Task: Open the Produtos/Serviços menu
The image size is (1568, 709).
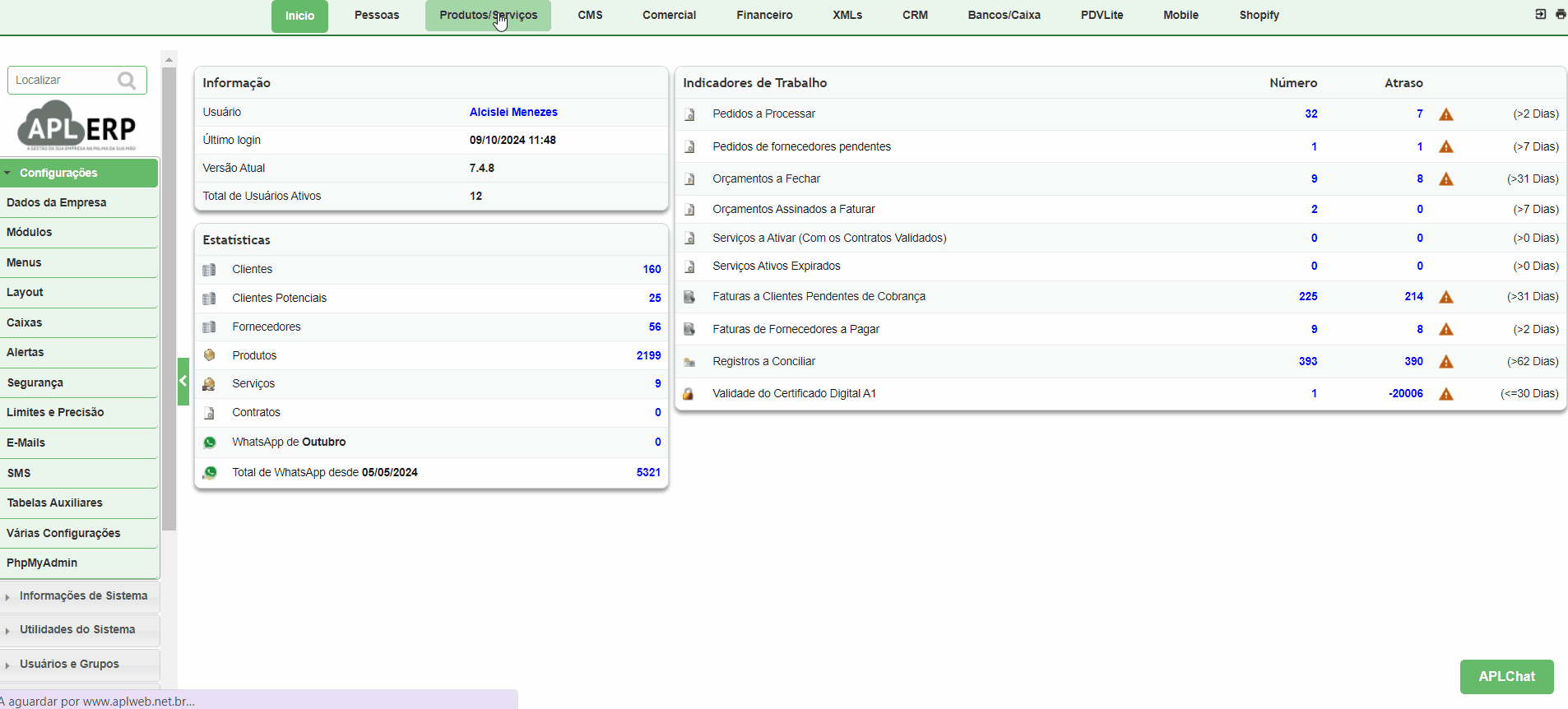Action: pos(488,15)
